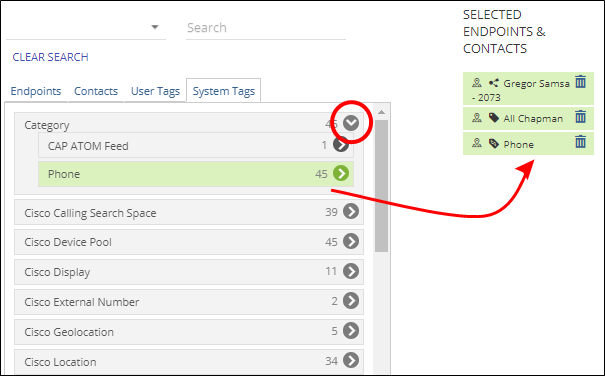Click the tag icon next to selected Phone
The image size is (605, 376).
point(494,144)
